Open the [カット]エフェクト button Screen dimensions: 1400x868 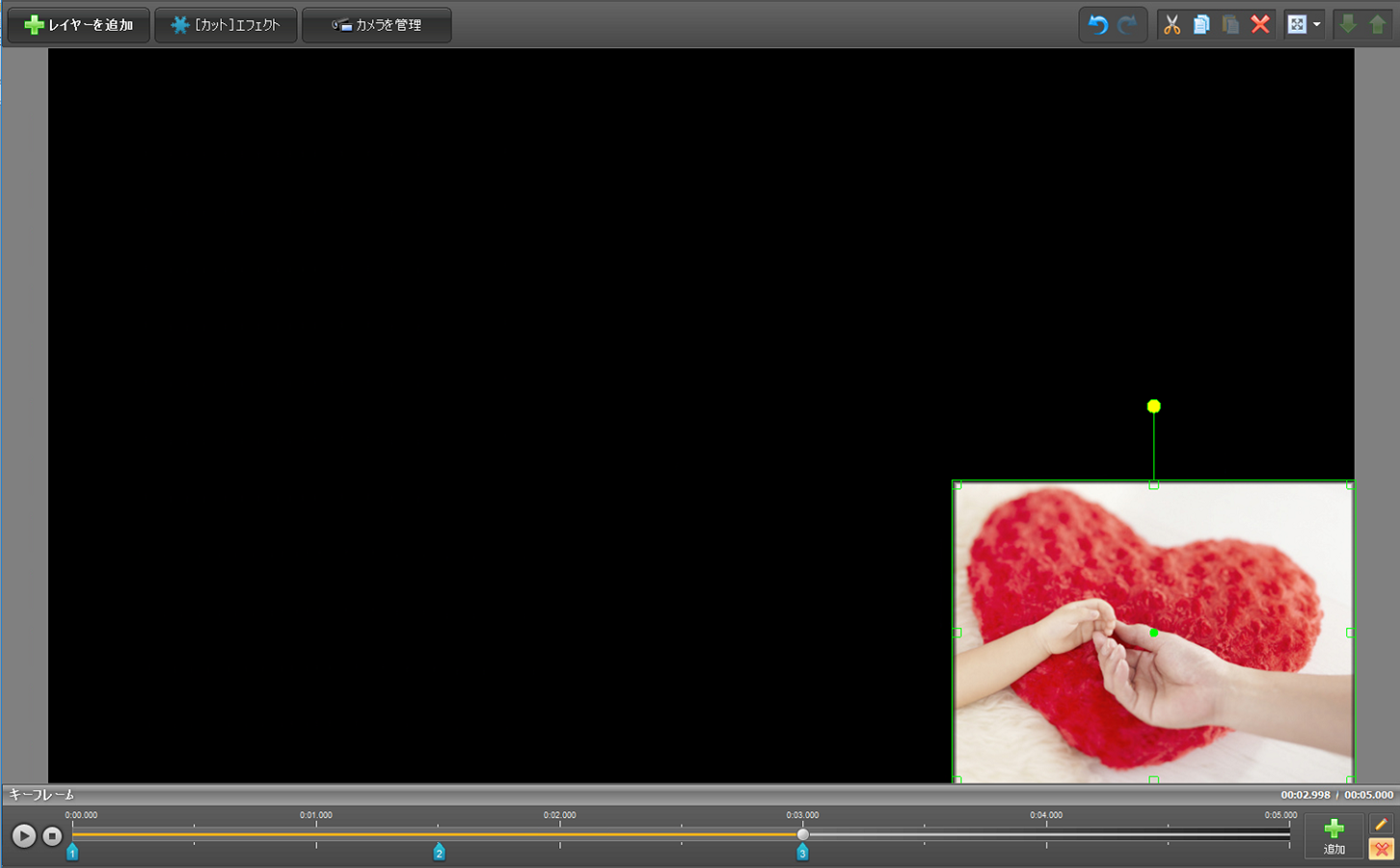tap(226, 25)
